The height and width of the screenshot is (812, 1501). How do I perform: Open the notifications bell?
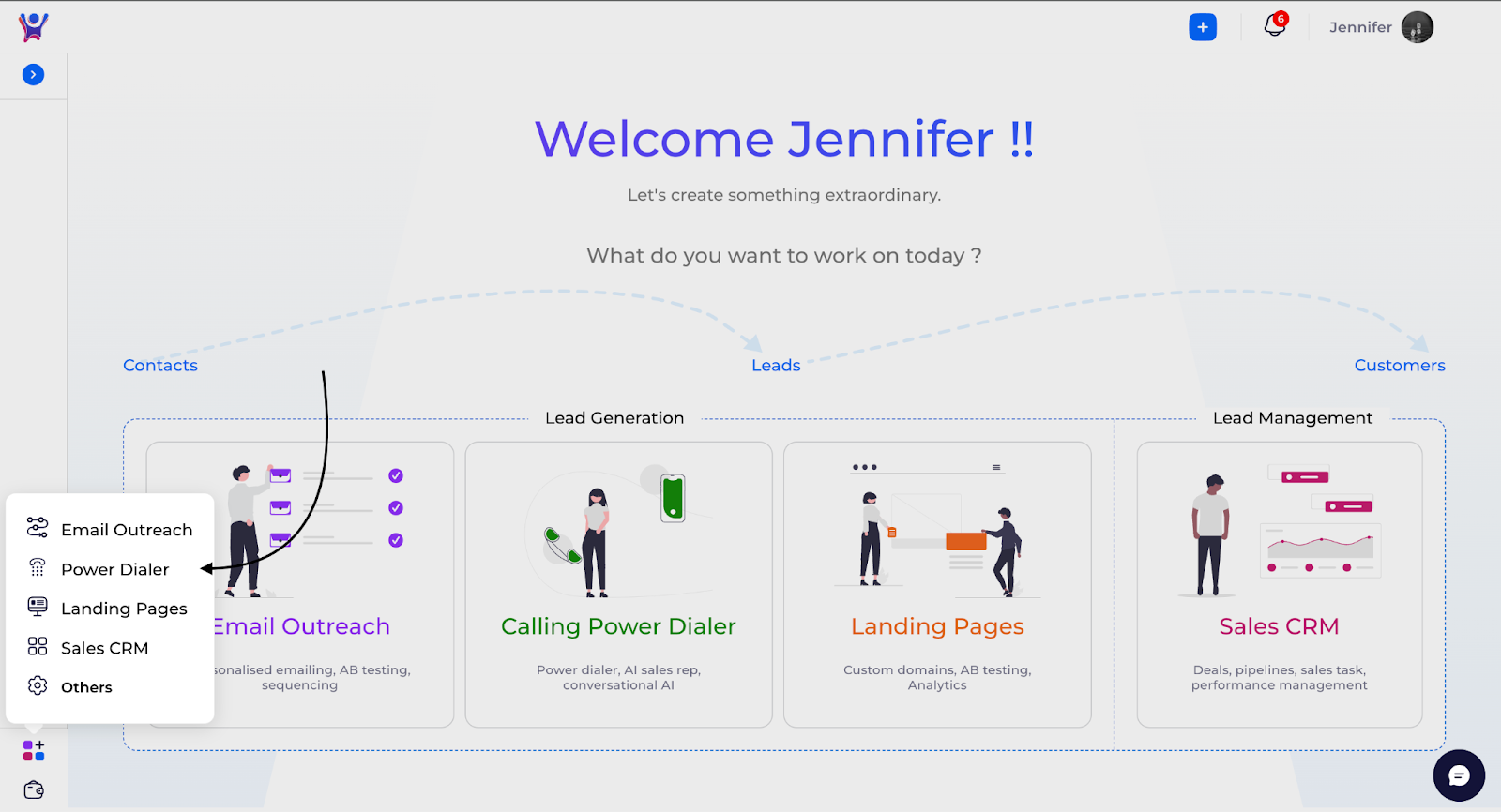(x=1275, y=25)
